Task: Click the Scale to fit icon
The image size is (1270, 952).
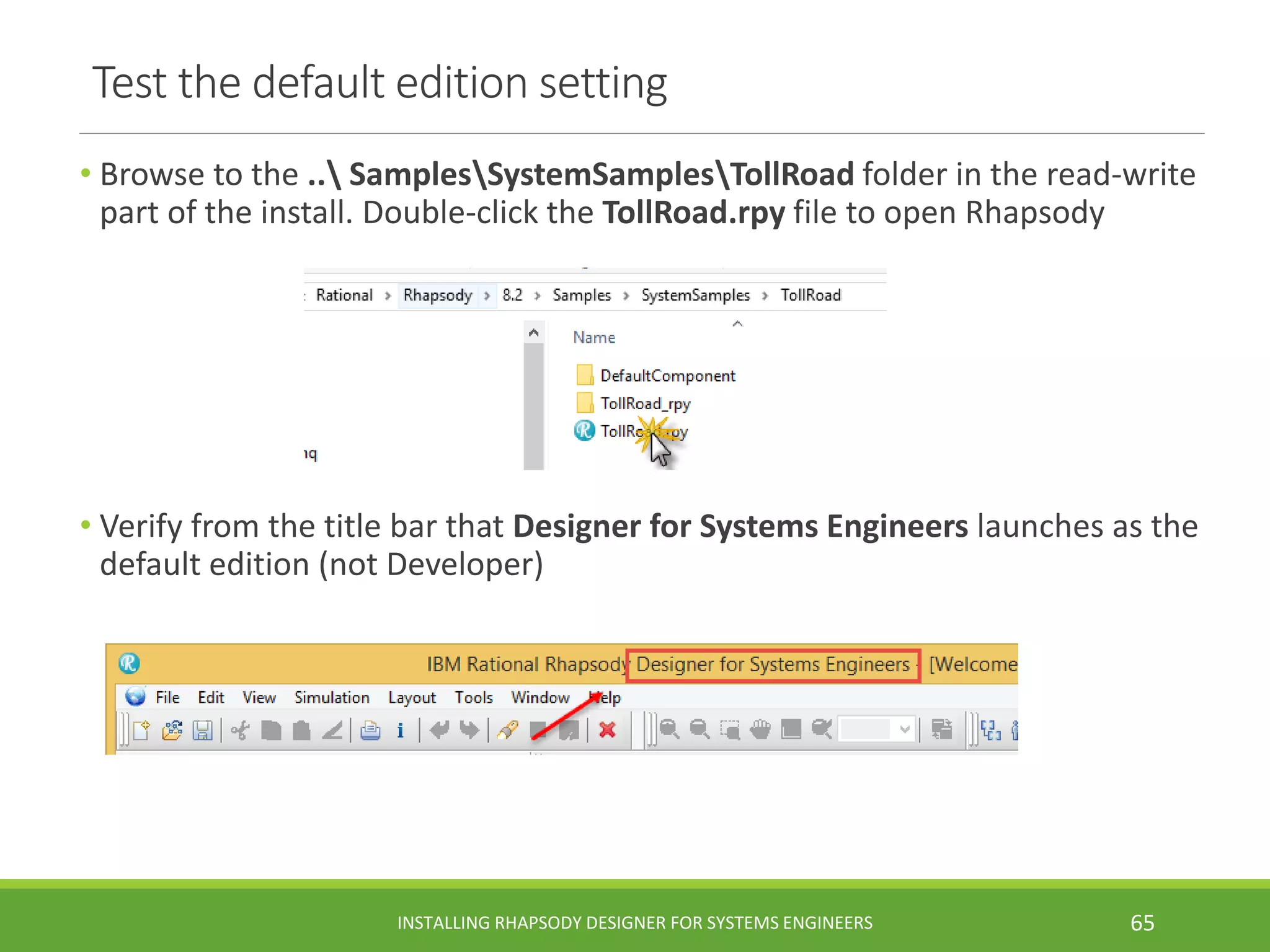Action: click(x=791, y=729)
